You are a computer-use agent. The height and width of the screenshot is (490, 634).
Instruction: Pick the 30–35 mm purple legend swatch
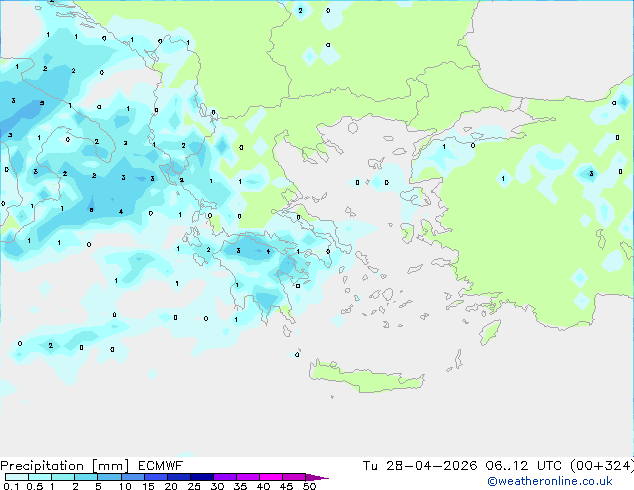[x=224, y=477]
